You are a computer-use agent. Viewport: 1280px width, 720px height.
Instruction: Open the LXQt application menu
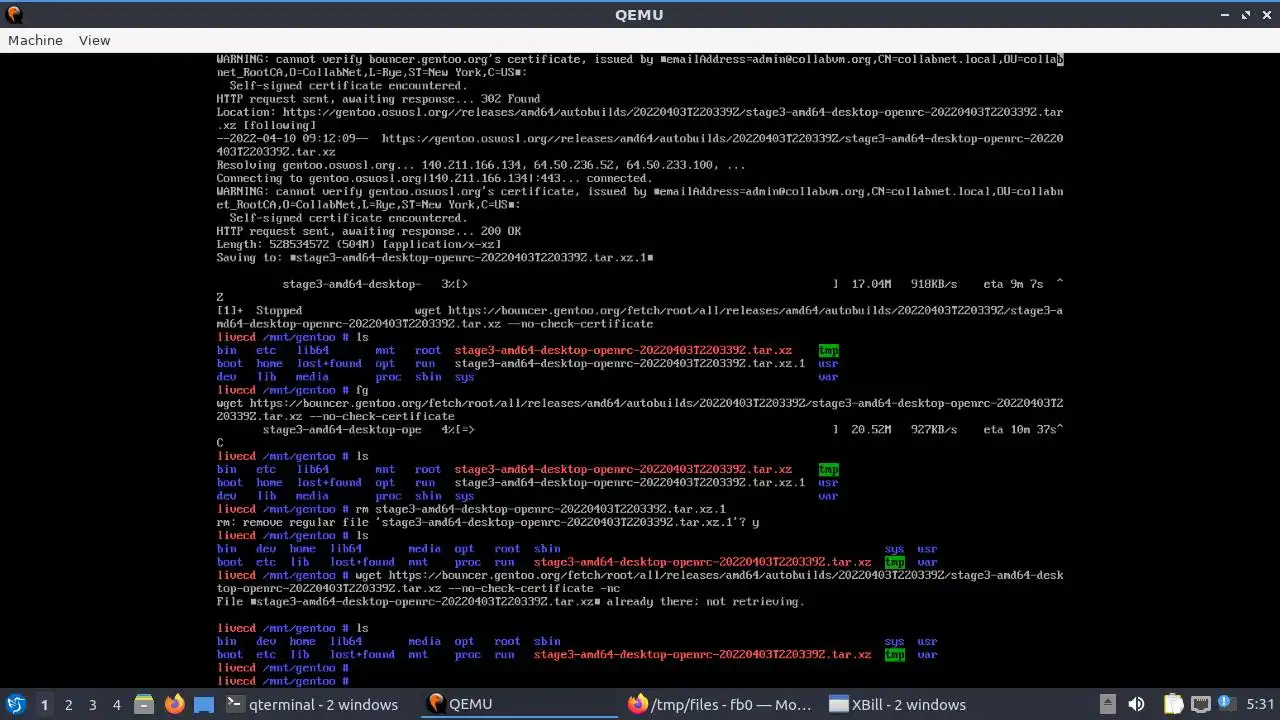[15, 704]
